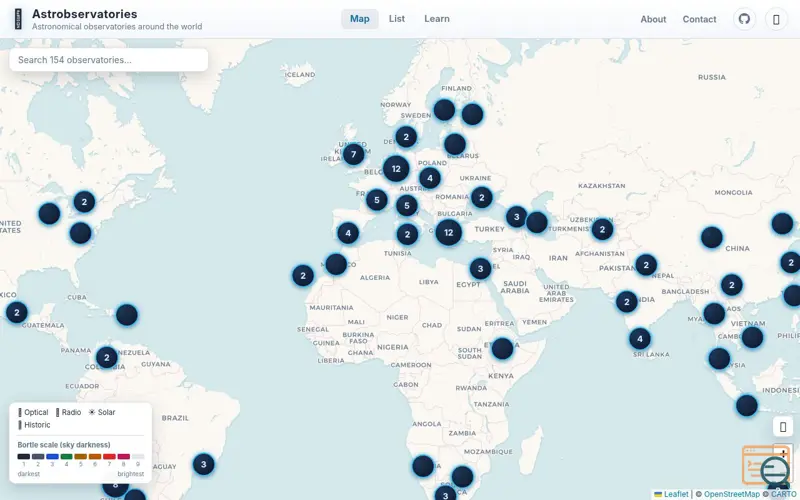Open the 2 cluster in northeastern North America
Image resolution: width=800 pixels, height=500 pixels.
click(x=84, y=202)
